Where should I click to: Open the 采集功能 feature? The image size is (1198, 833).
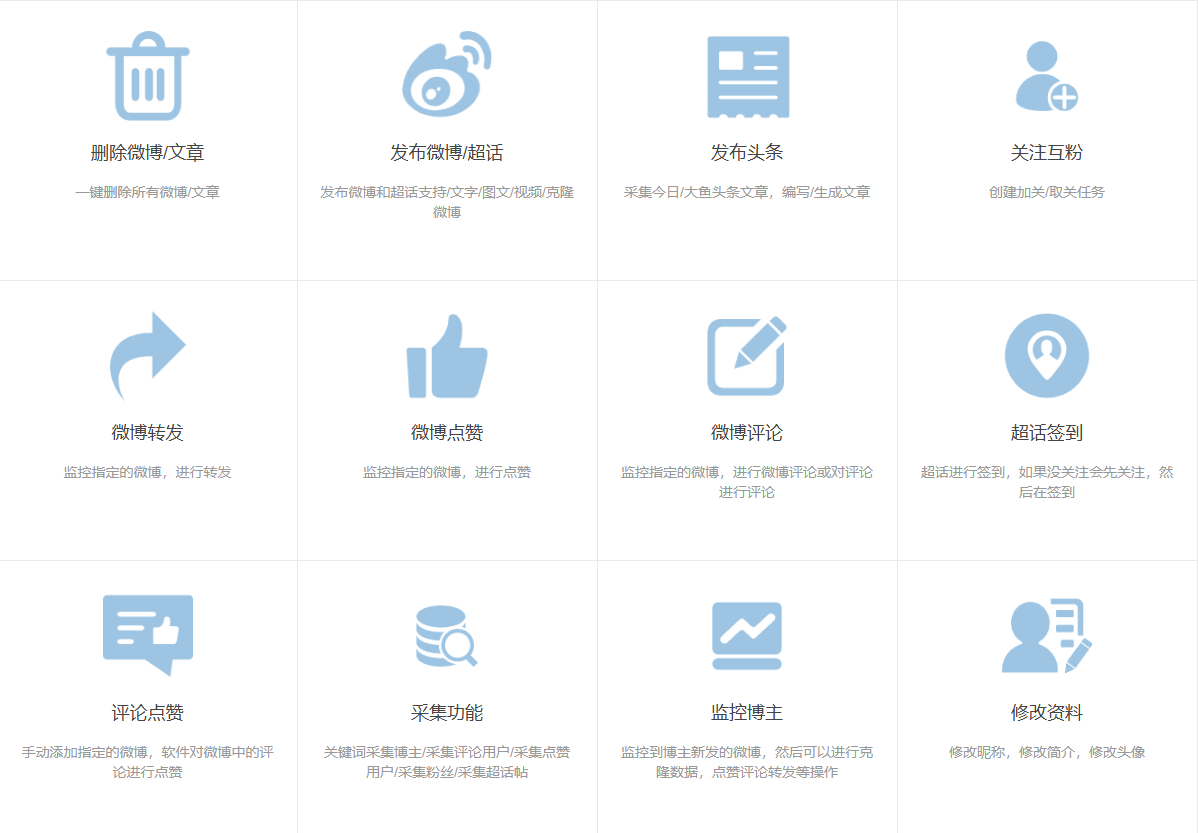(x=449, y=714)
